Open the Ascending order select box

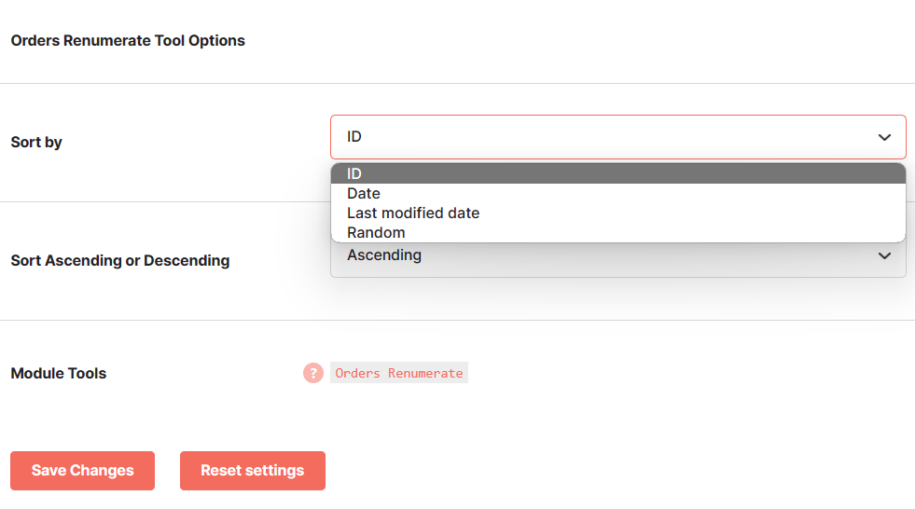click(x=618, y=259)
